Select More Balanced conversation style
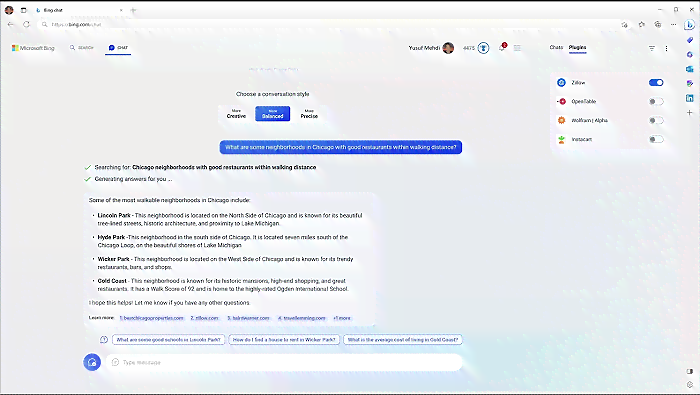Image resolution: width=700 pixels, height=395 pixels. pyautogui.click(x=272, y=114)
